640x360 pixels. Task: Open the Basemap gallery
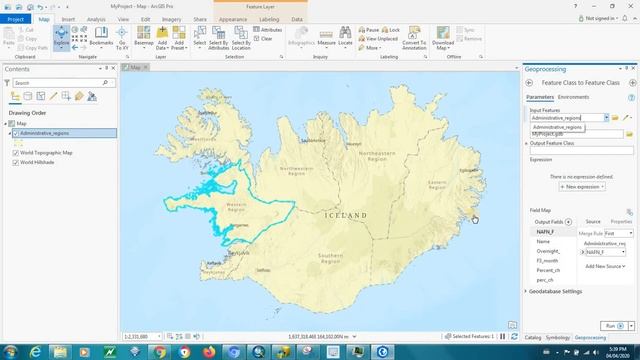(x=144, y=38)
